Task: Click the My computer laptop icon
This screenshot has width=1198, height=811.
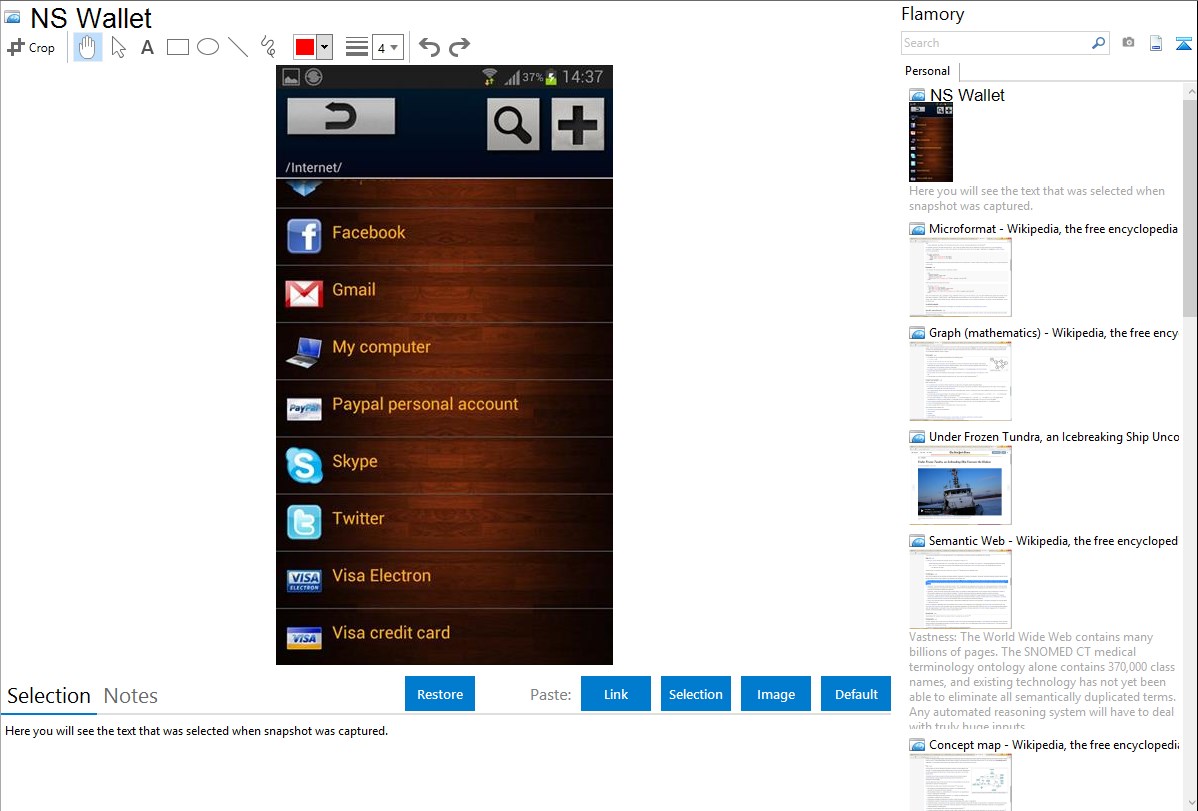Action: click(303, 351)
